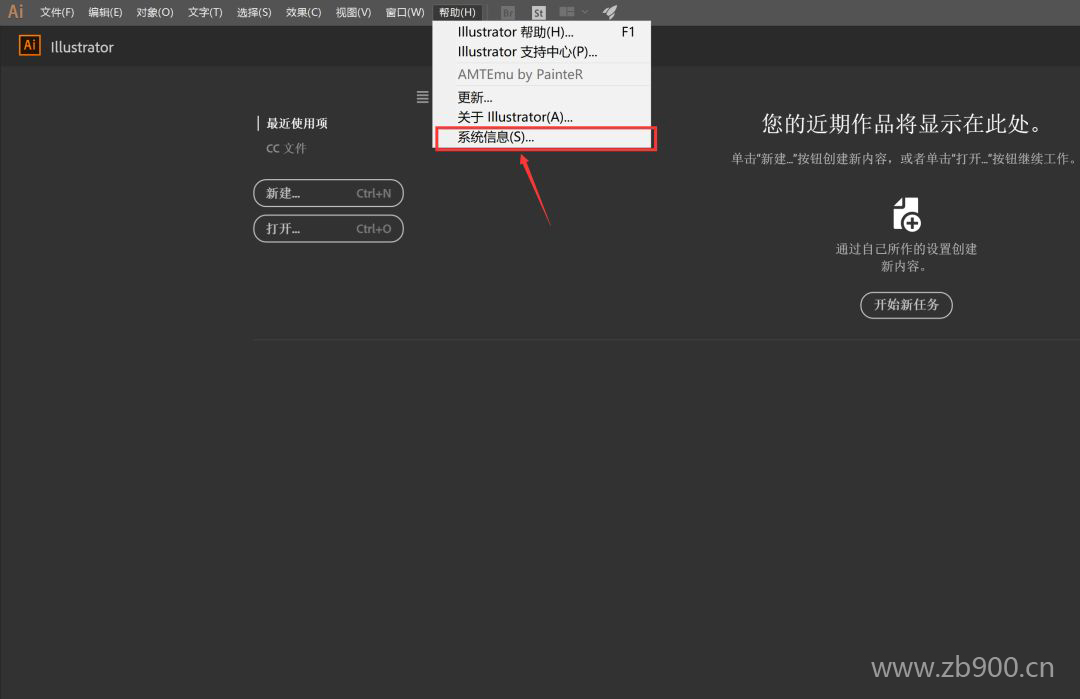Open Adobe Stock via the St icon
Image resolution: width=1080 pixels, height=699 pixels.
(x=539, y=12)
